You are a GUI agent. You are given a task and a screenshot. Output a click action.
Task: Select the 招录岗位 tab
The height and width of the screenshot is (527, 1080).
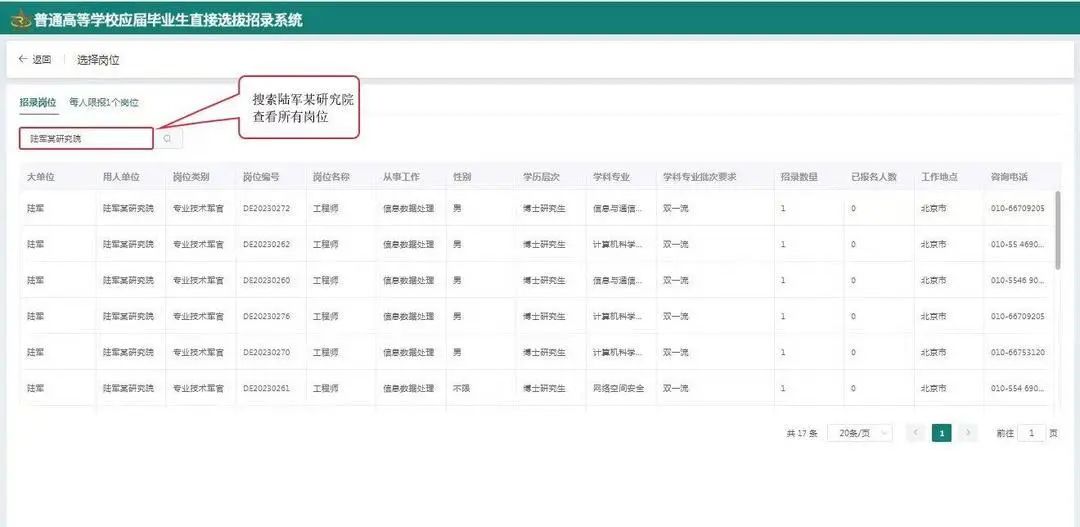coord(38,102)
